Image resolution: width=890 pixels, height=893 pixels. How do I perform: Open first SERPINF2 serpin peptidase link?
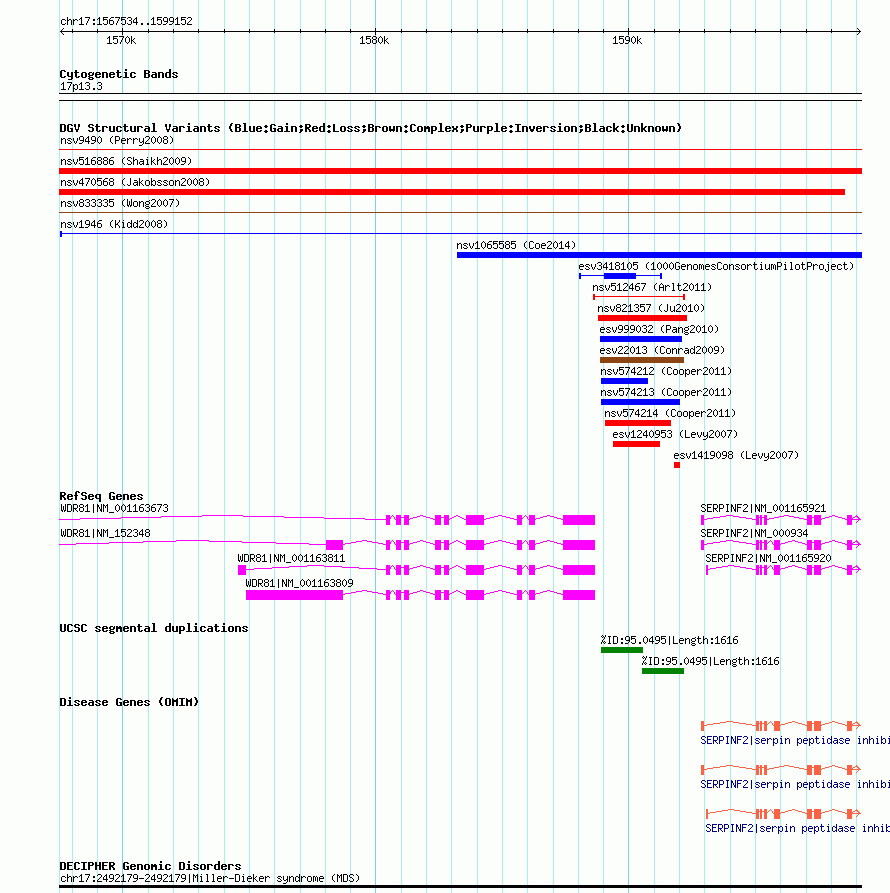[795, 740]
